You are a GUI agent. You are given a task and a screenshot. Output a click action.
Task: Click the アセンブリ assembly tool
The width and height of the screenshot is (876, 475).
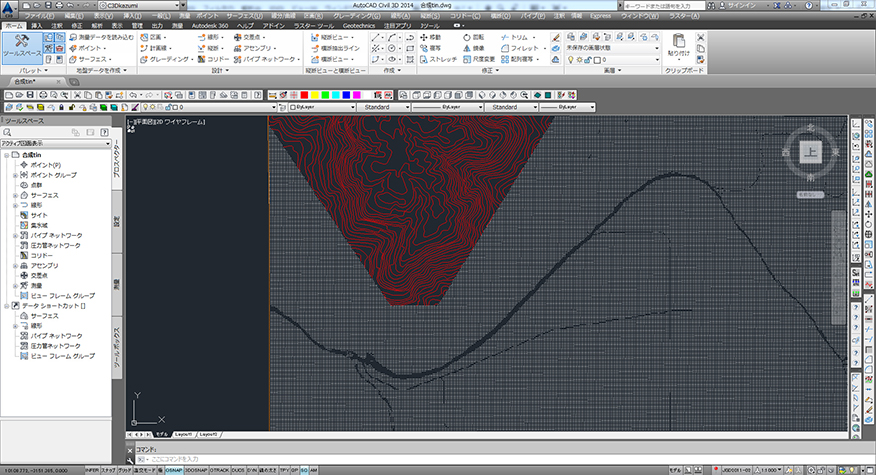point(254,48)
